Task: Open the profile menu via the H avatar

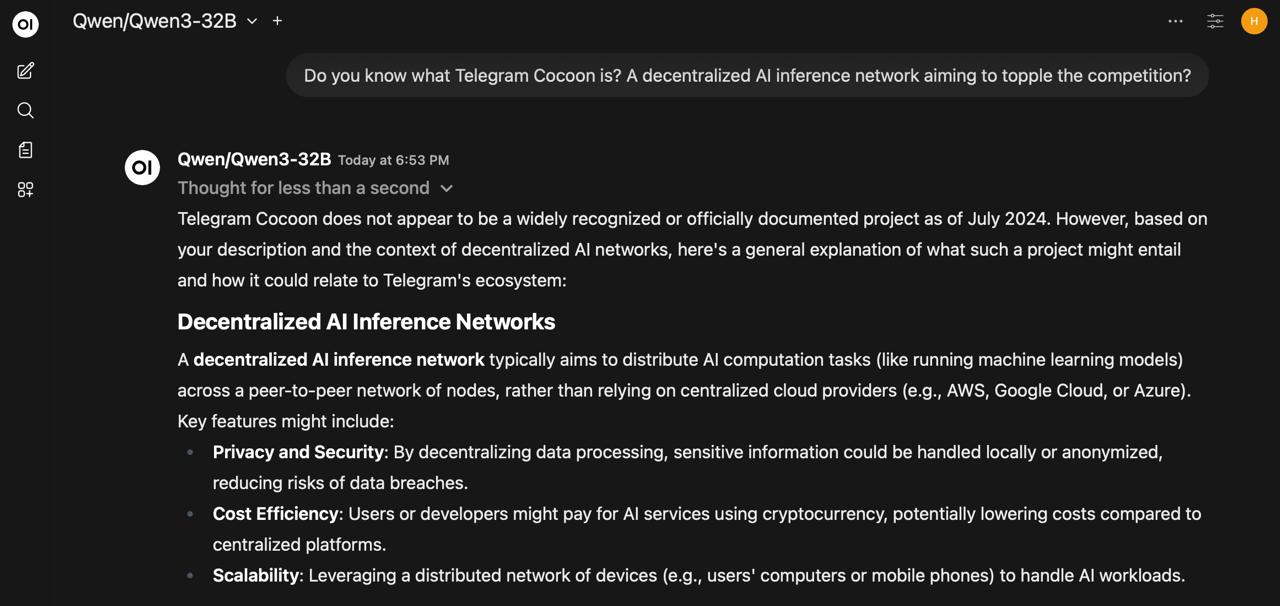Action: coord(1253,20)
